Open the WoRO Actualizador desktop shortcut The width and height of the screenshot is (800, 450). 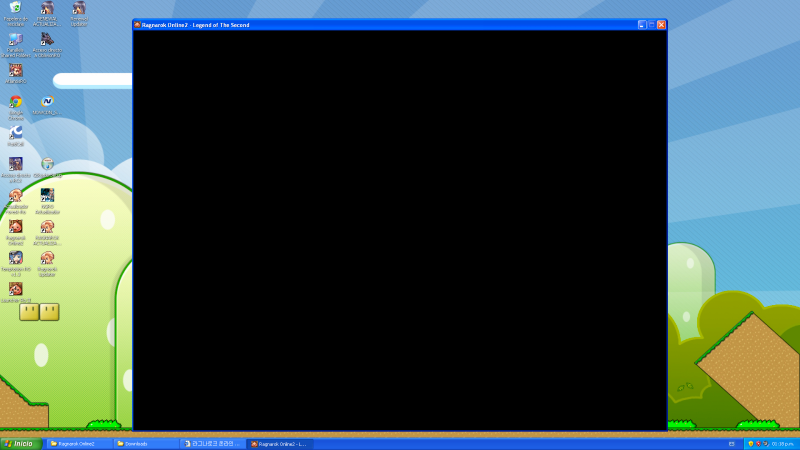[47, 201]
